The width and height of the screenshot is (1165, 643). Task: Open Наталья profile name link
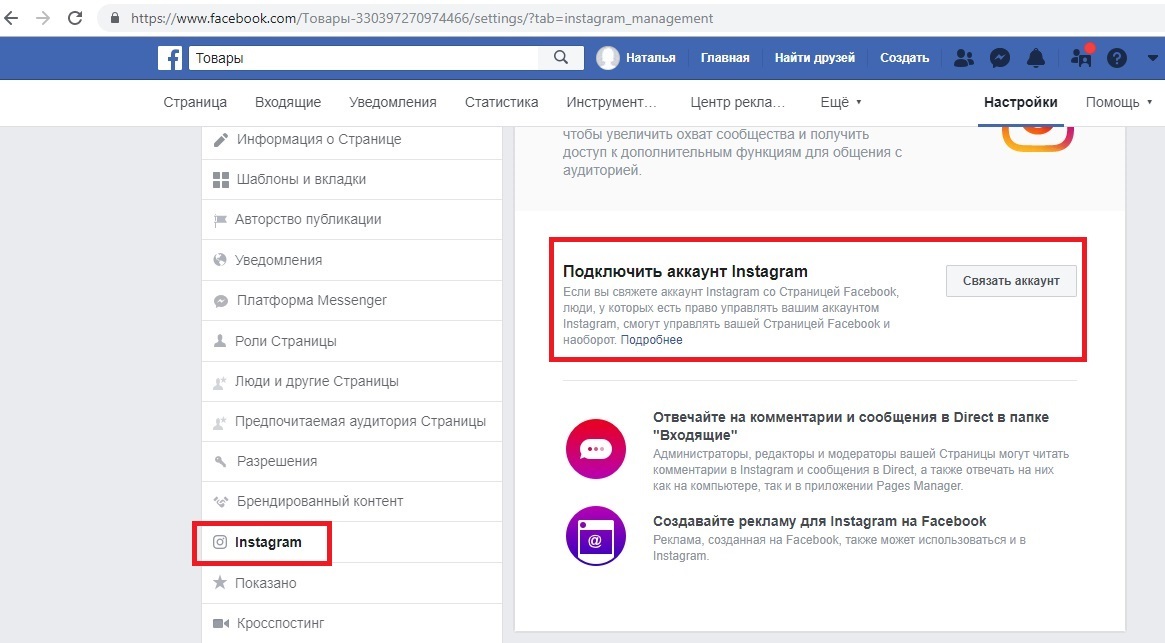tap(651, 58)
